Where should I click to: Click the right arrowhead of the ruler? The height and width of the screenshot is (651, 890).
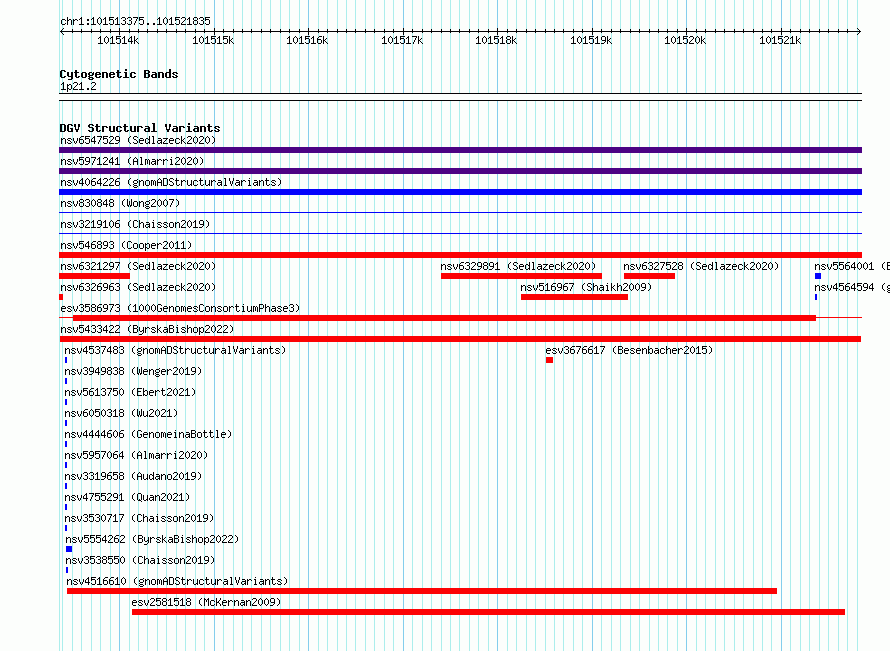[859, 32]
